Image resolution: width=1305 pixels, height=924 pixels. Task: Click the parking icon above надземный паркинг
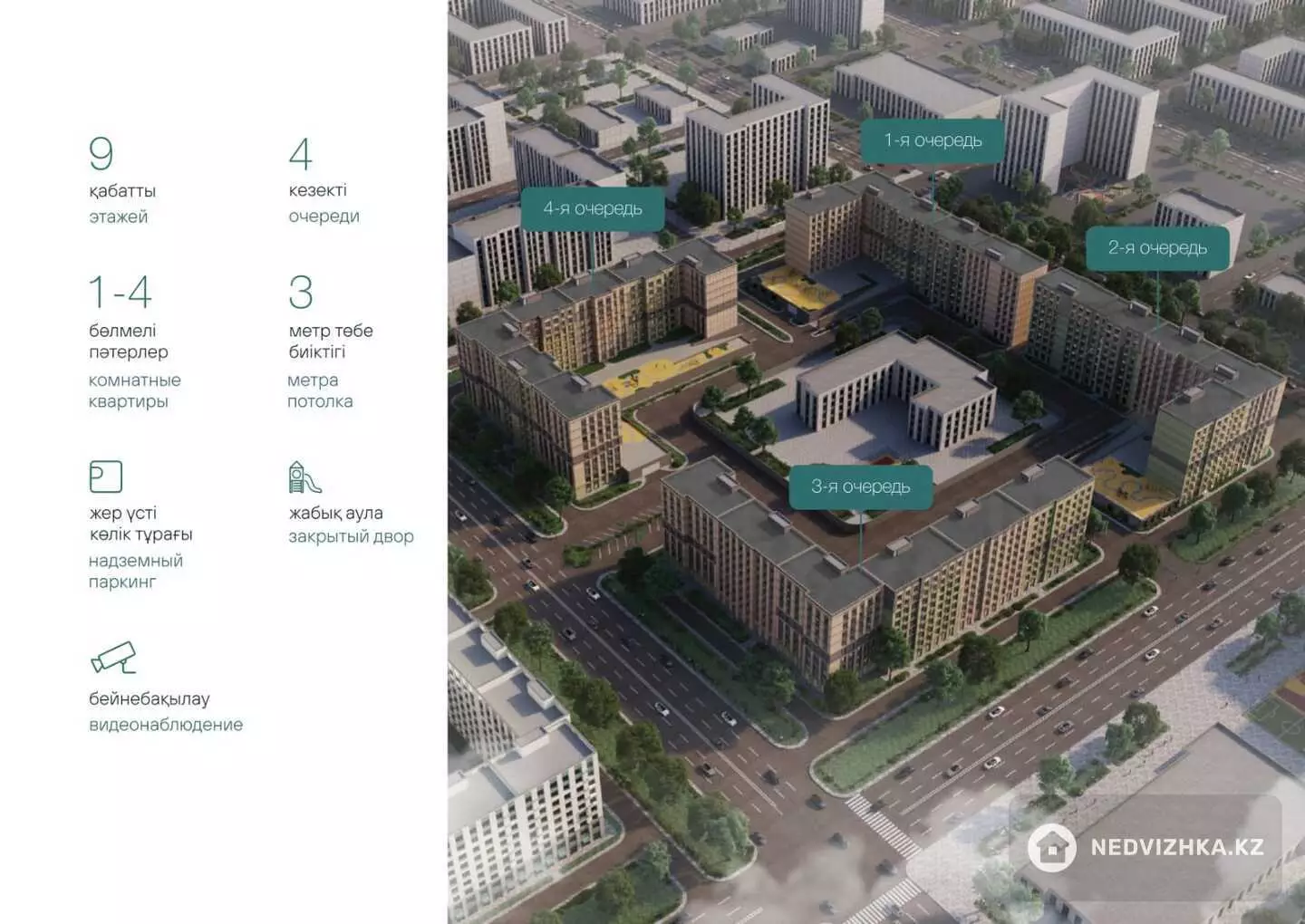pyautogui.click(x=105, y=476)
